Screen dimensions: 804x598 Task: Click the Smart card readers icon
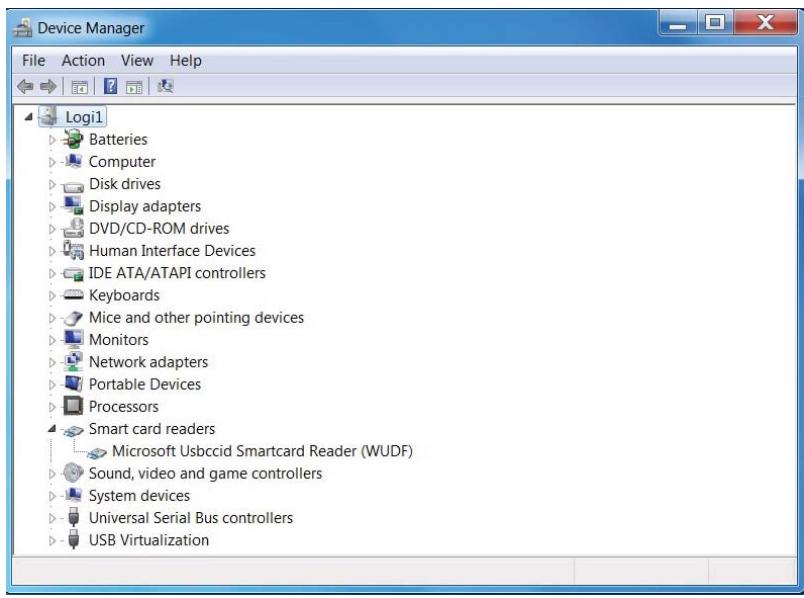pos(73,430)
